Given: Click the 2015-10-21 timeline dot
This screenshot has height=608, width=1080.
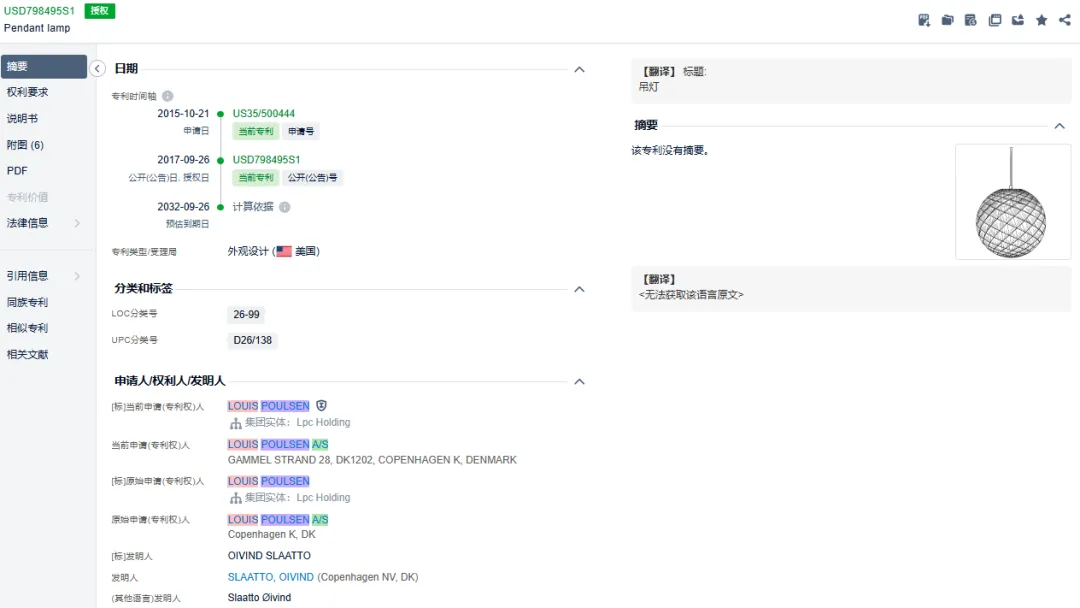Looking at the screenshot, I should (x=220, y=114).
